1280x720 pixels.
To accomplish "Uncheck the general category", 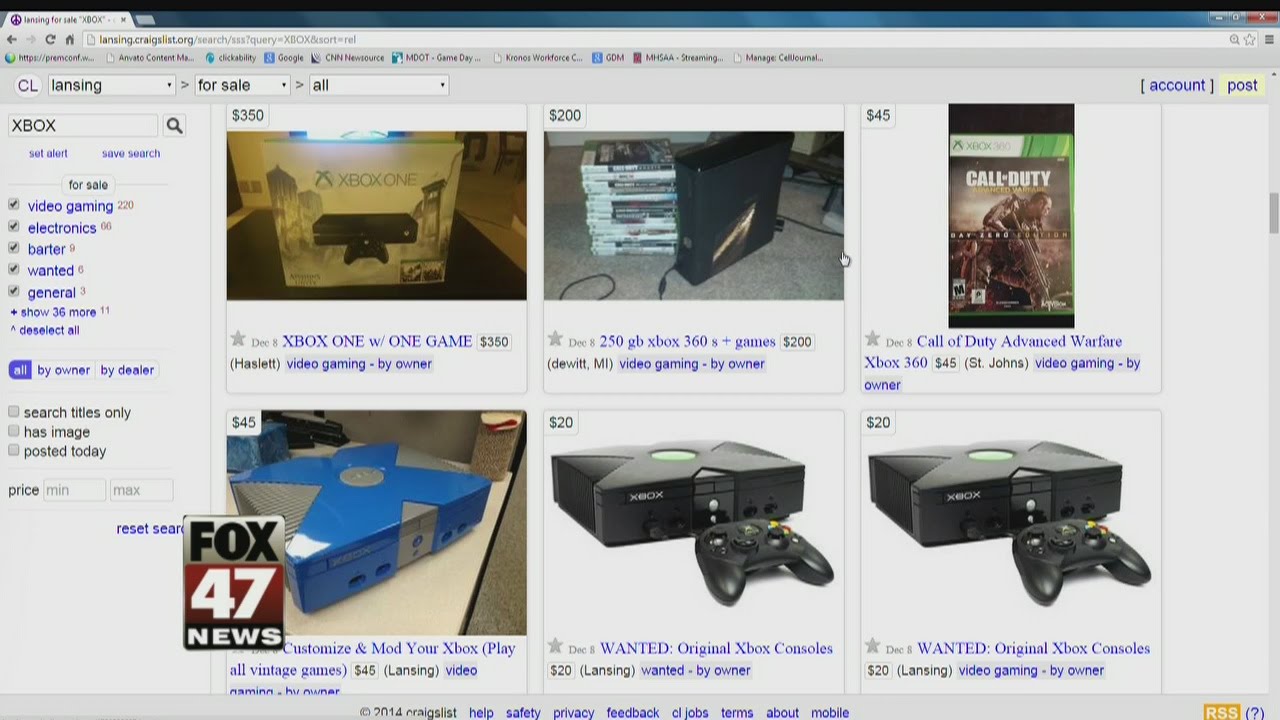I will coord(14,291).
